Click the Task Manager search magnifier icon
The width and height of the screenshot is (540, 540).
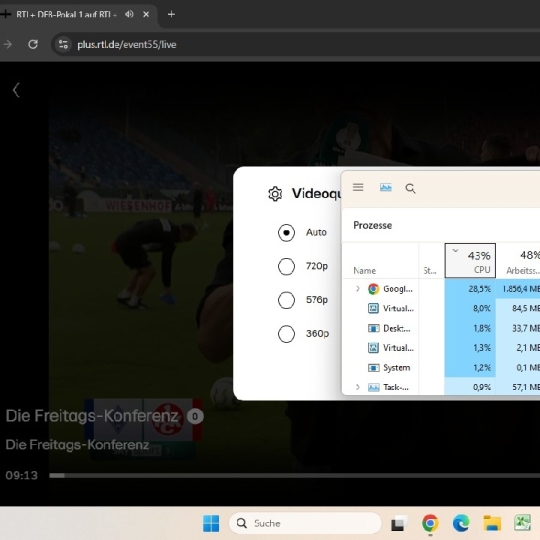(410, 188)
